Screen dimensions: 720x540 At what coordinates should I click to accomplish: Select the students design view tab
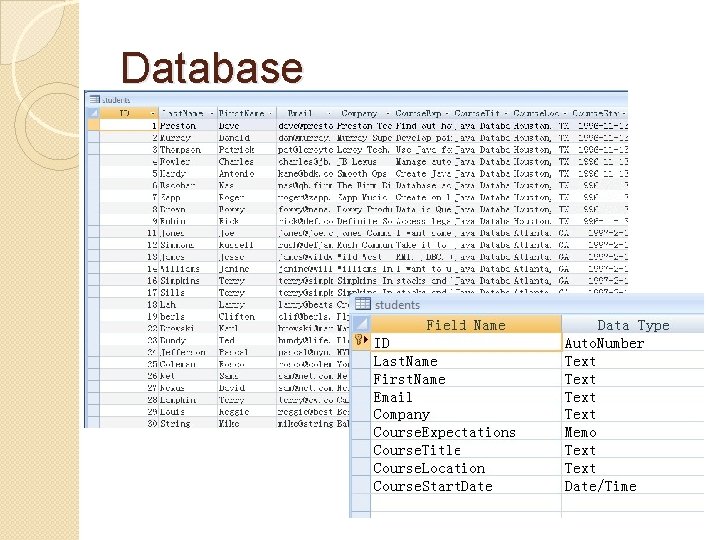tap(388, 304)
